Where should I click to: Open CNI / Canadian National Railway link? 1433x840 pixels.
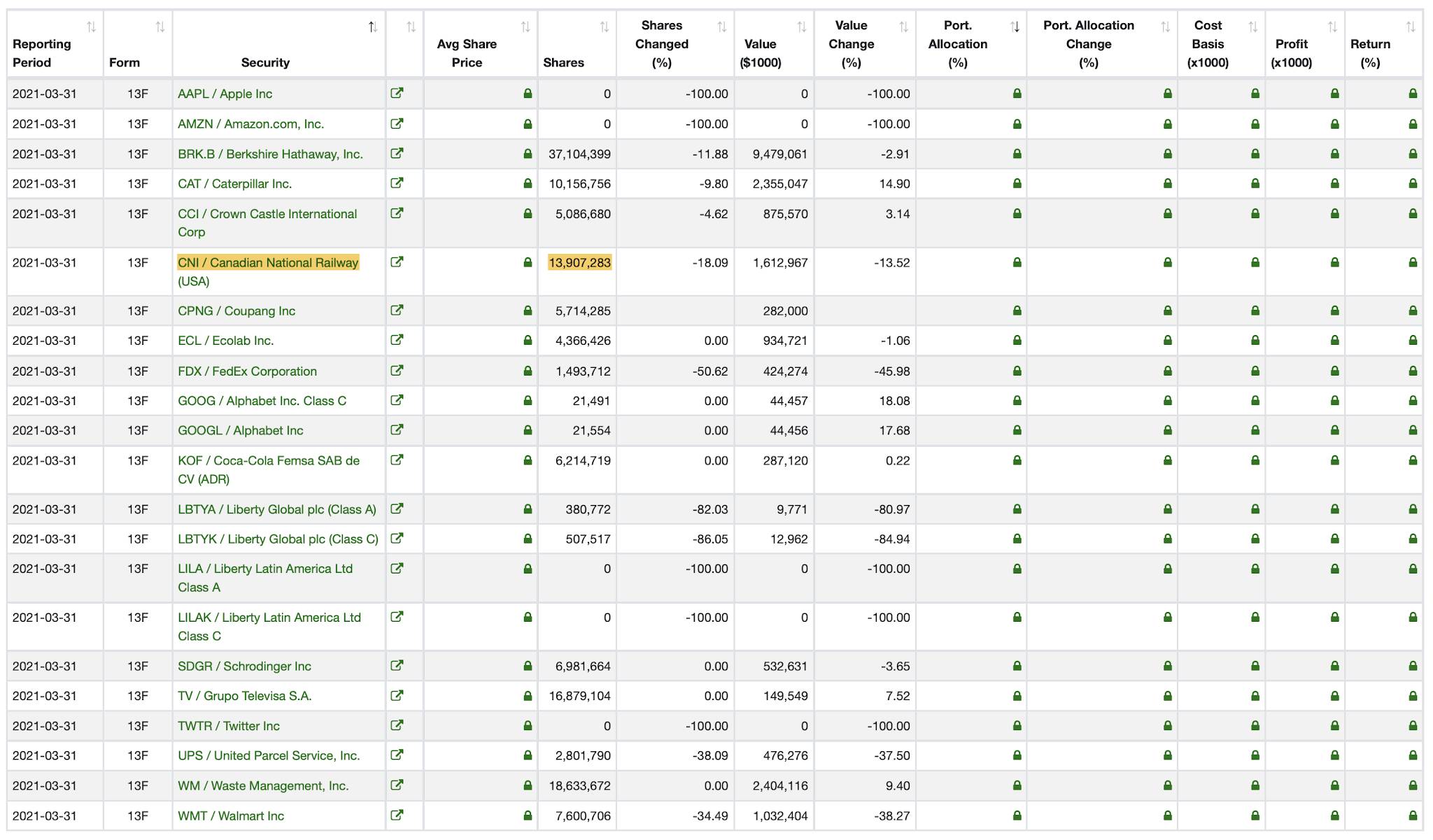coord(268,263)
